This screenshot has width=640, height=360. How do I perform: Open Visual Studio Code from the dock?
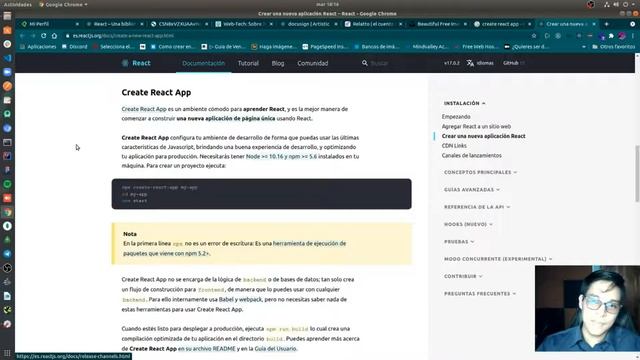tap(7, 58)
